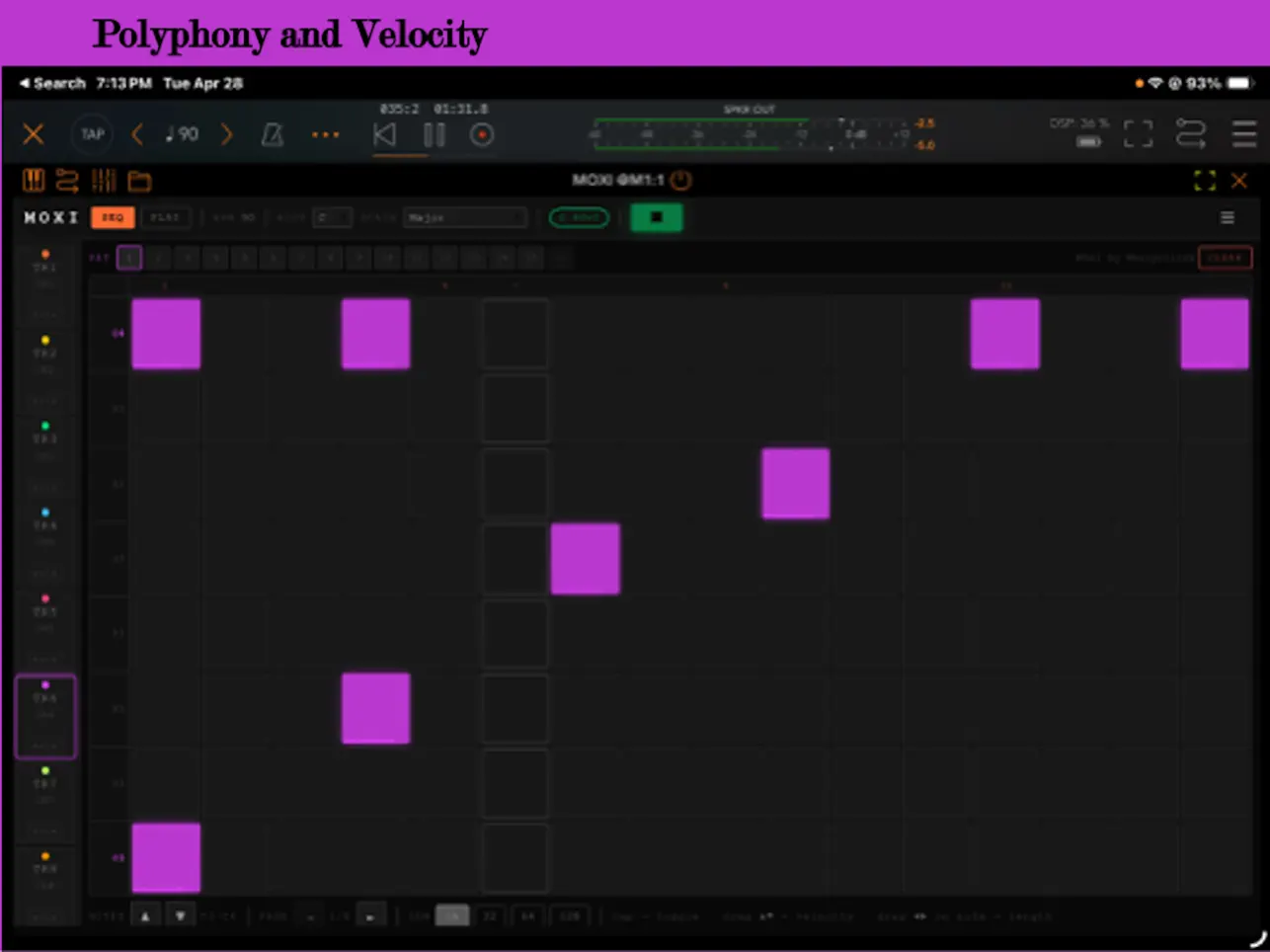Shift notes down with the down arrow

[180, 916]
